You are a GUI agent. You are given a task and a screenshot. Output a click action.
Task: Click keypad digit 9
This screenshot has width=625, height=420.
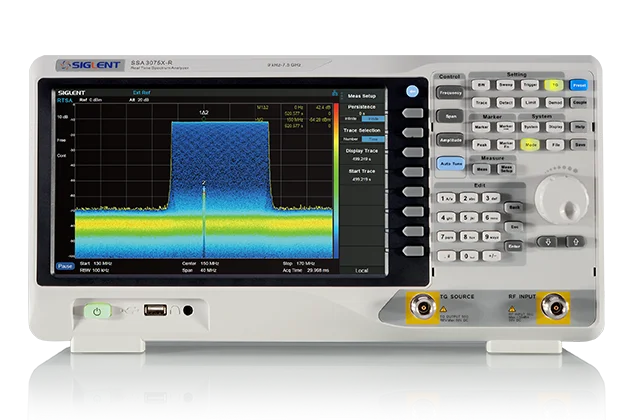coord(491,237)
